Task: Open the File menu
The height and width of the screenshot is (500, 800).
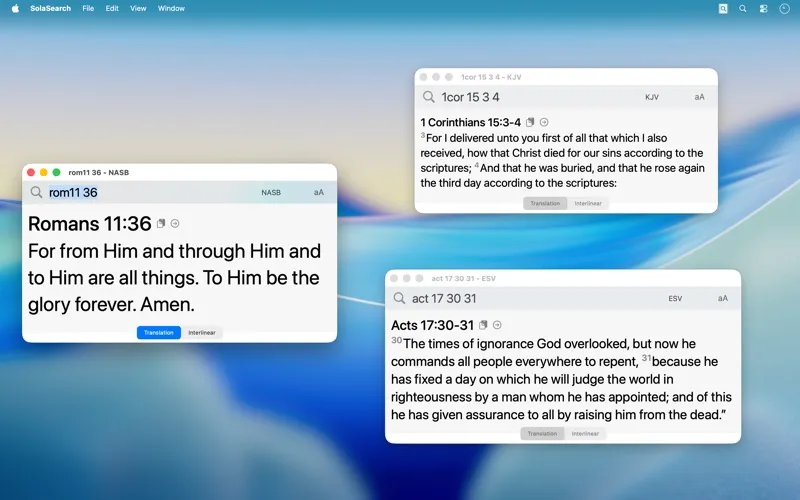Action: click(88, 8)
